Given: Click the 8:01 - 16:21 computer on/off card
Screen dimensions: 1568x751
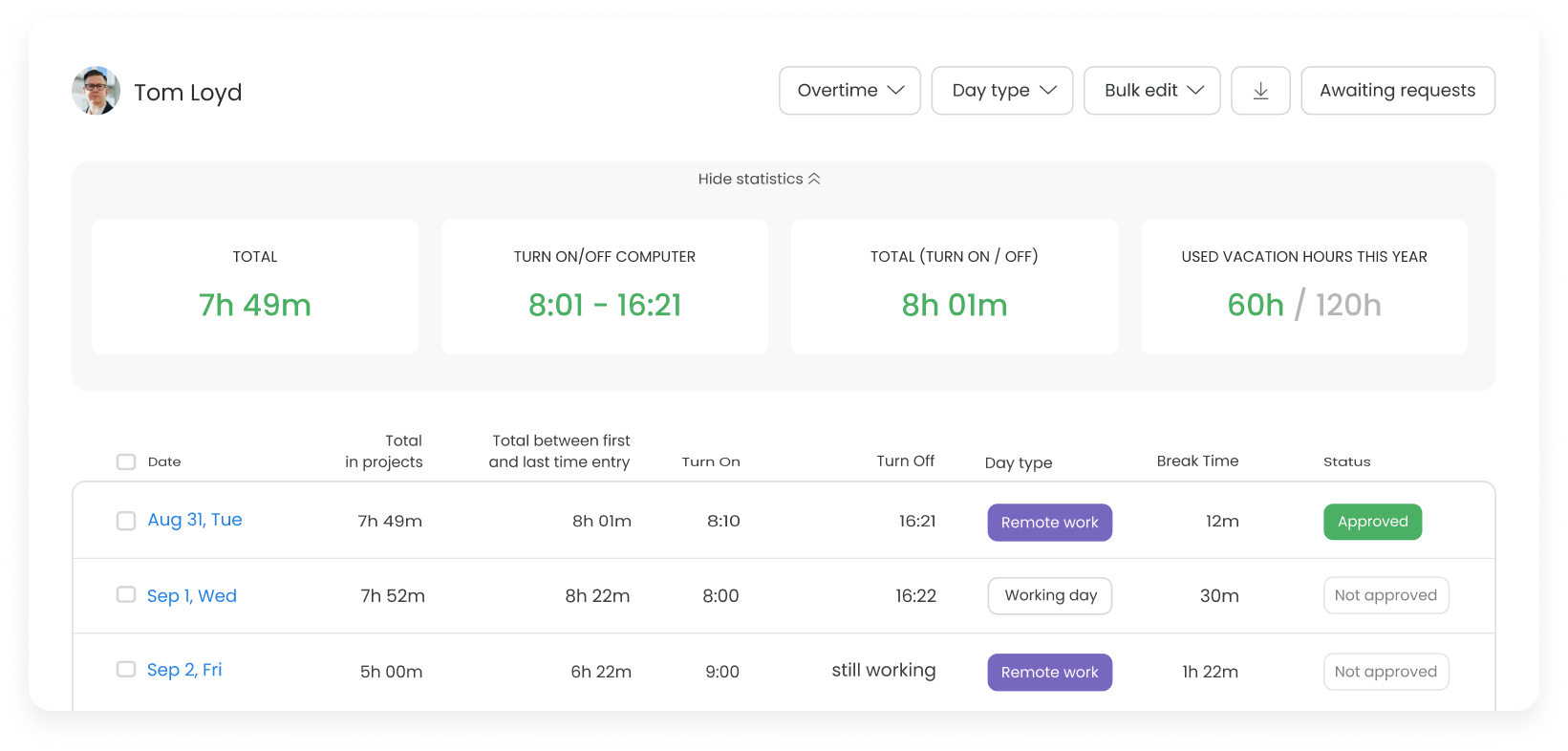Looking at the screenshot, I should pyautogui.click(x=605, y=287).
